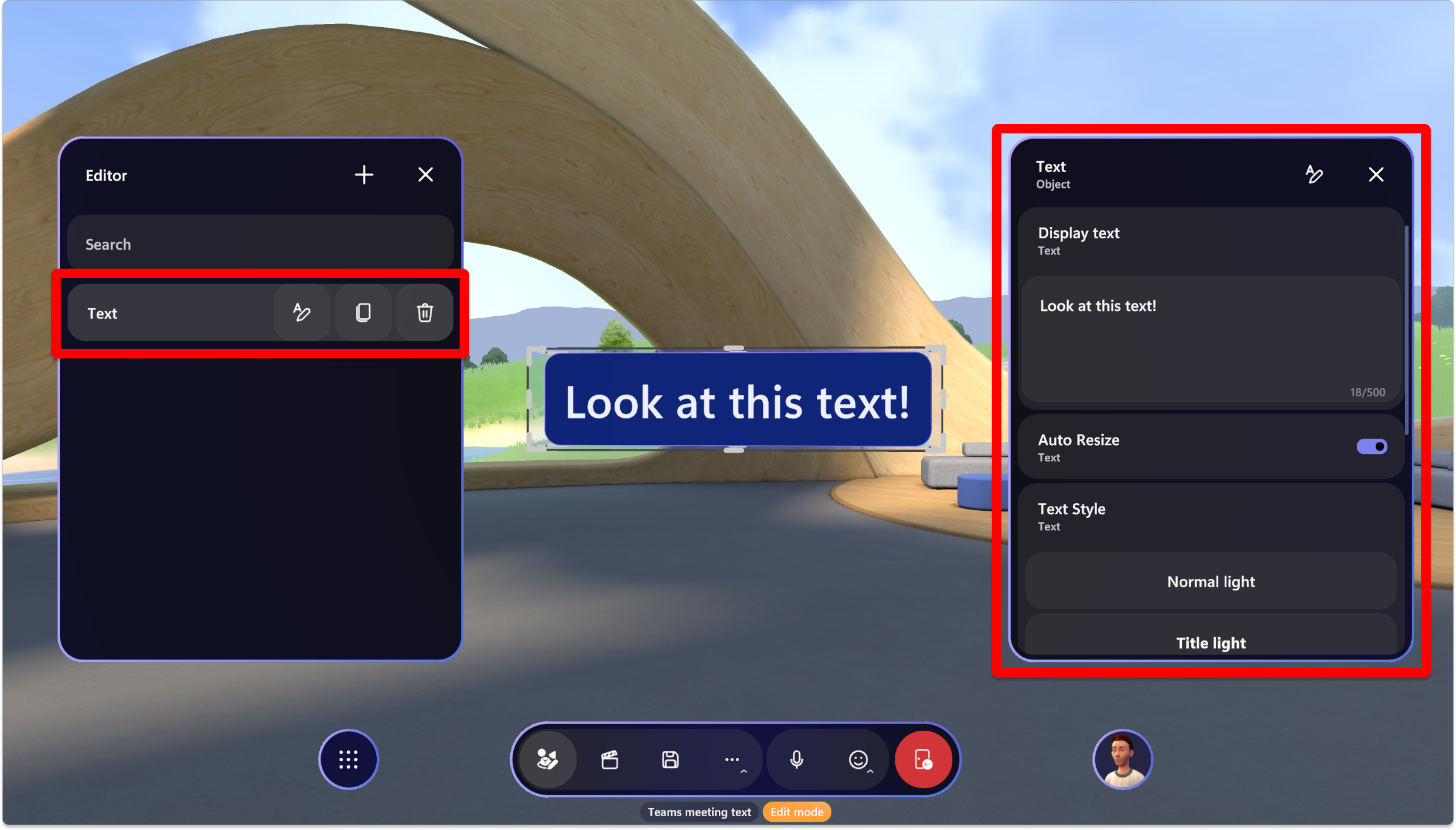The height and width of the screenshot is (830, 1456).
Task: Click Edit mode label in bottom status bar
Action: coord(806,811)
